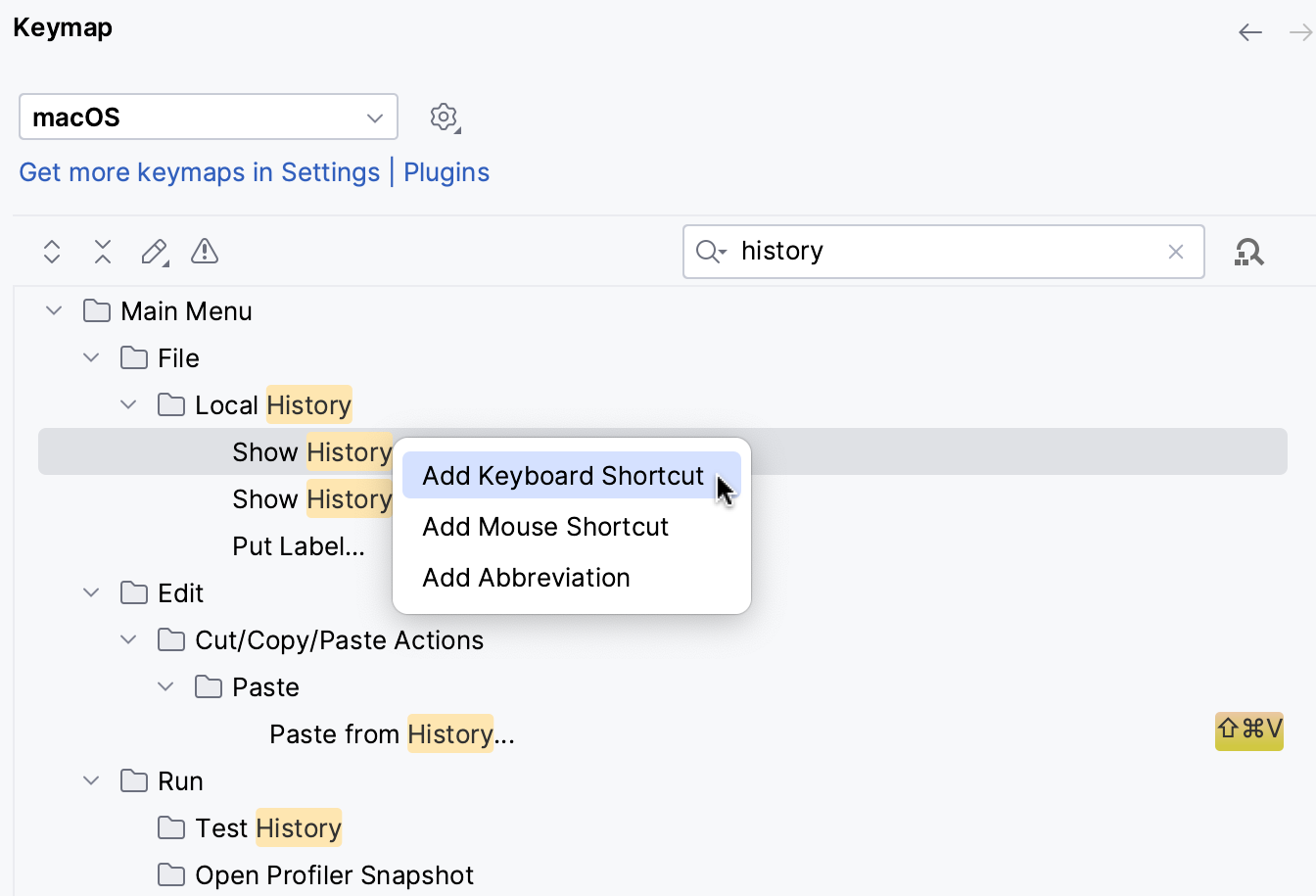Click the back navigation arrow
Image resolution: width=1316 pixels, height=896 pixels.
[1250, 32]
